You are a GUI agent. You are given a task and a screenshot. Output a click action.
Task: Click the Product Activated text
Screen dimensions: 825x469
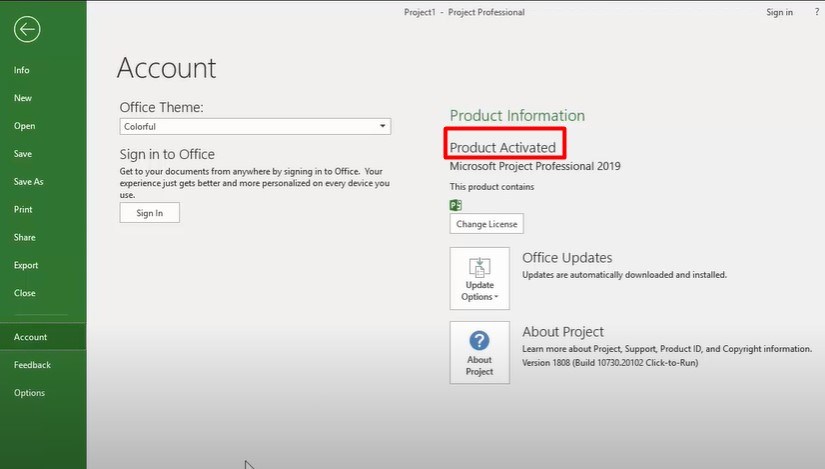(502, 147)
